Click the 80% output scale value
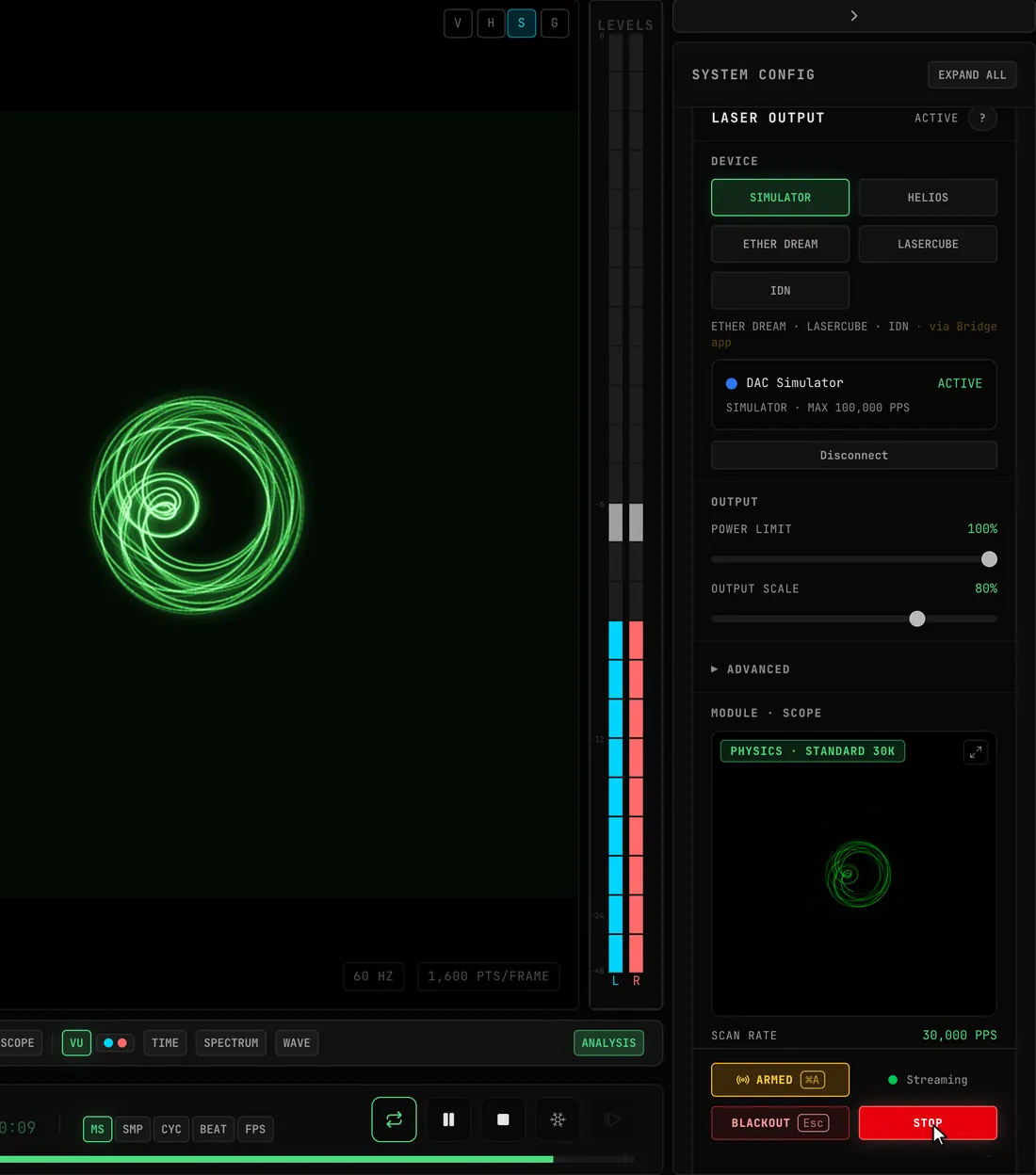This screenshot has height=1175, width=1036. (x=986, y=588)
